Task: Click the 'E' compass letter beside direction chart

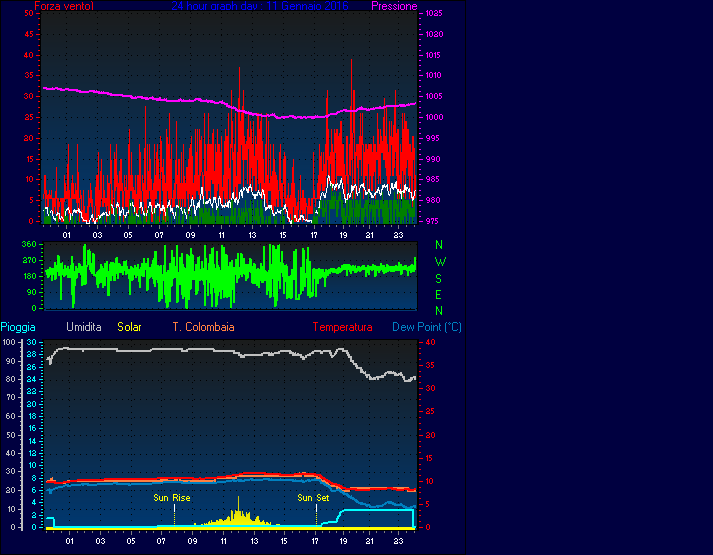Action: click(438, 295)
